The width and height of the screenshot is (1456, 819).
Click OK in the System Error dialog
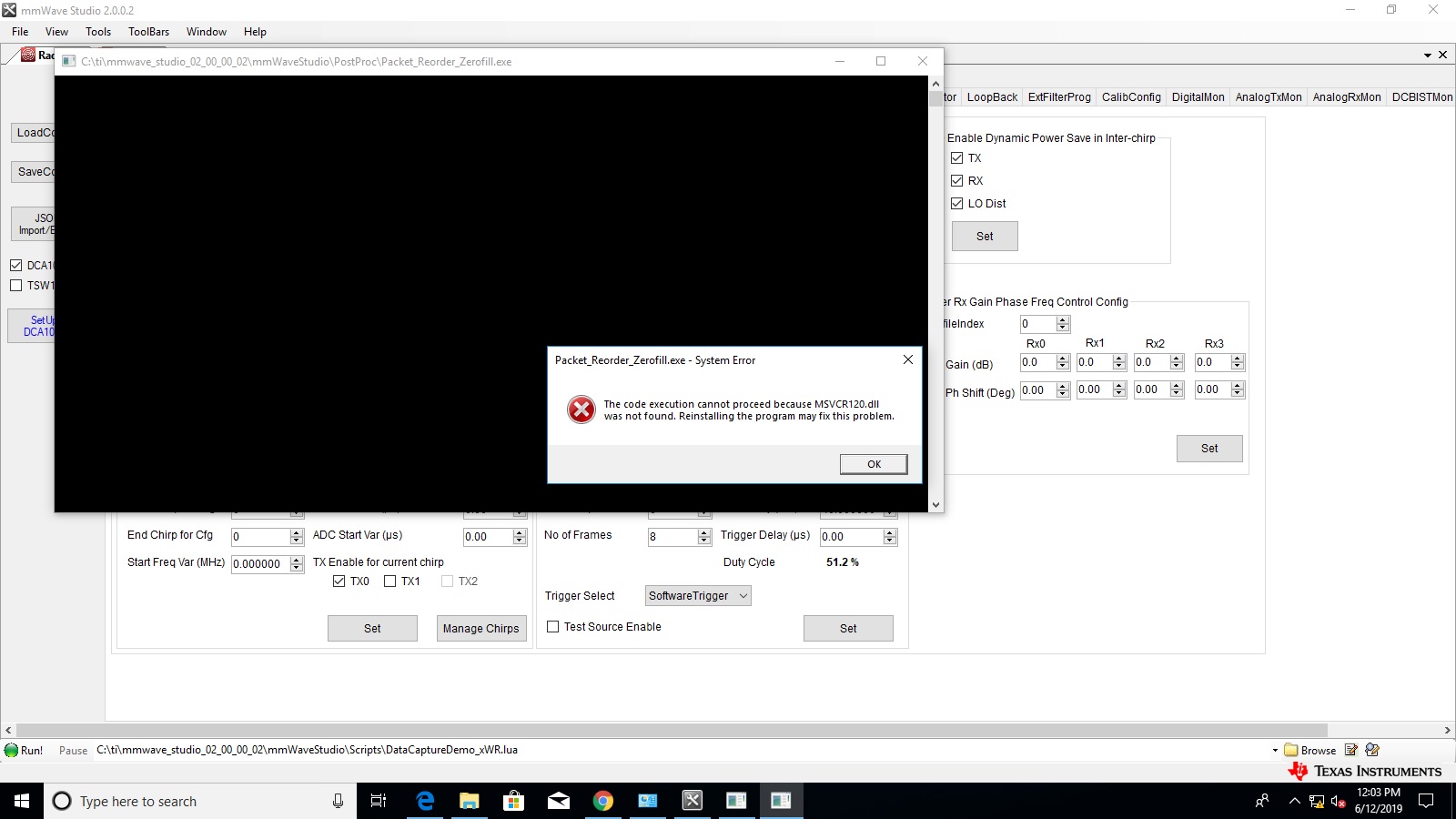874,464
